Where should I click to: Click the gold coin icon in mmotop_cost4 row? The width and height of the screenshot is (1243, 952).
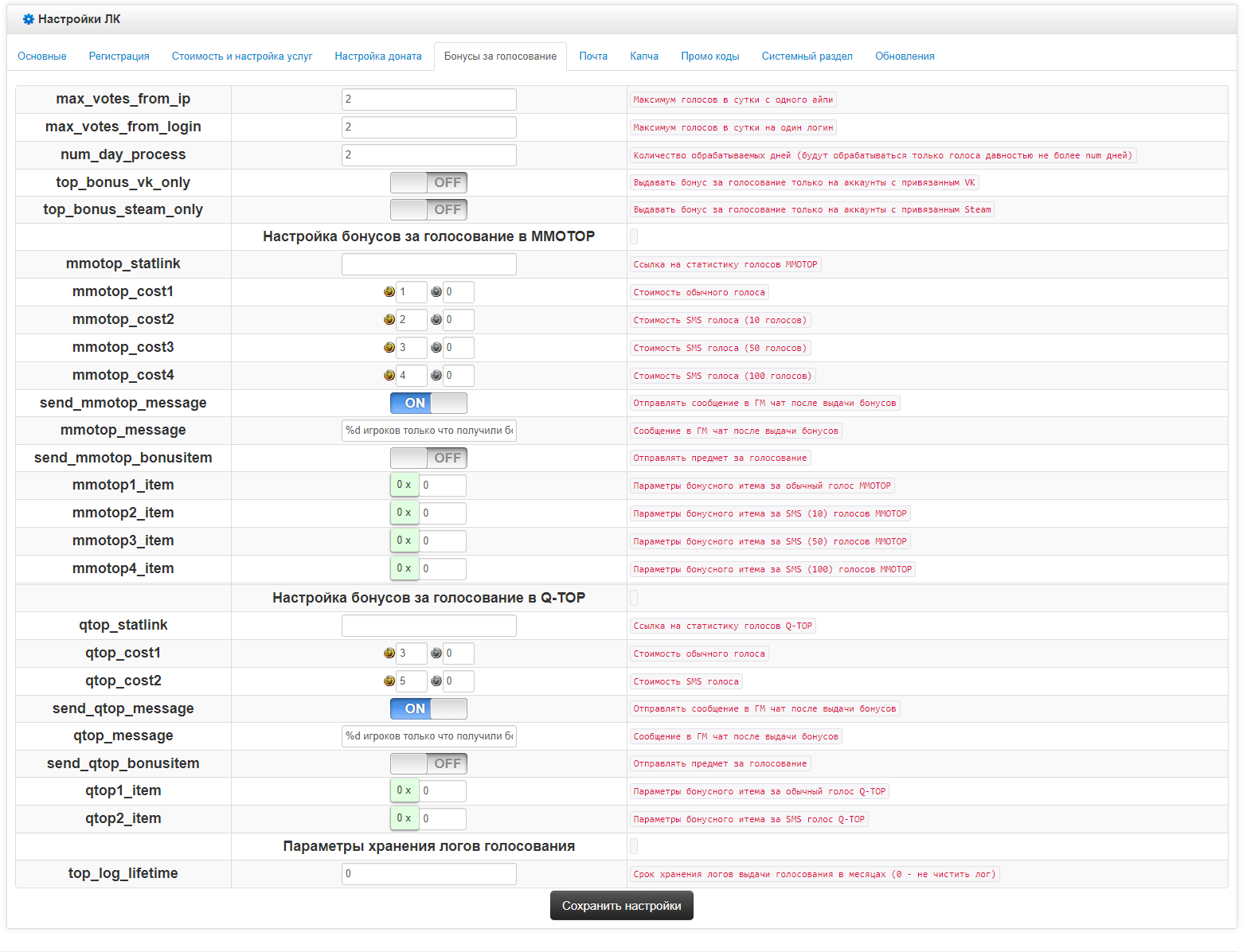coord(389,376)
